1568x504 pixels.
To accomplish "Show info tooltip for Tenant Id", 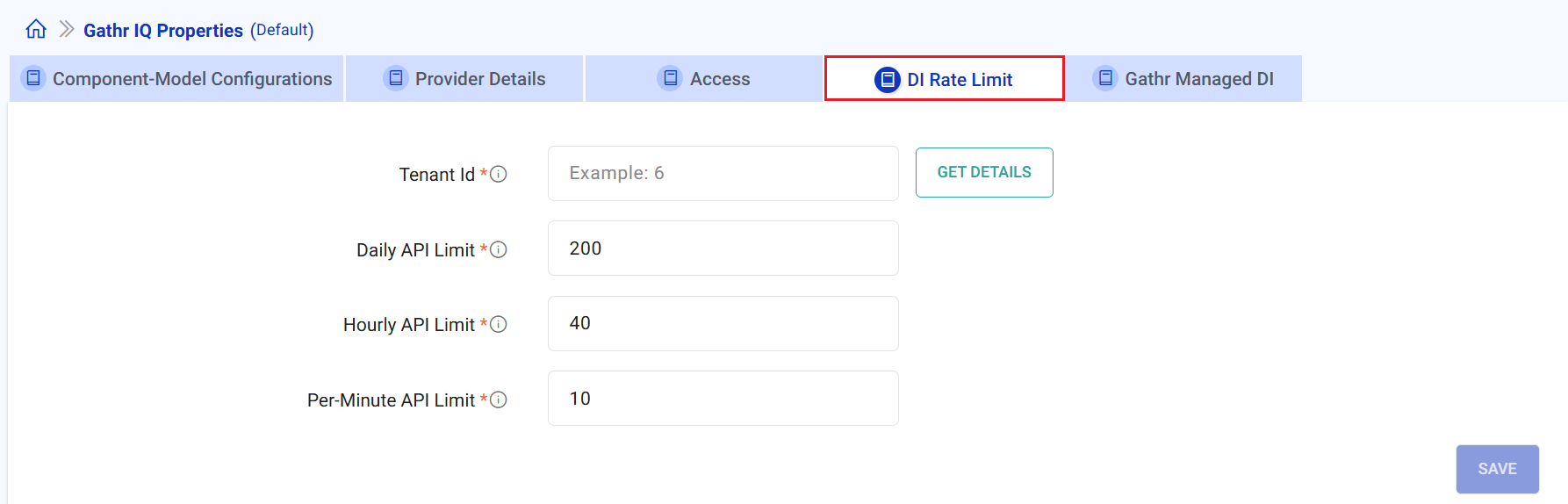I will click(499, 174).
